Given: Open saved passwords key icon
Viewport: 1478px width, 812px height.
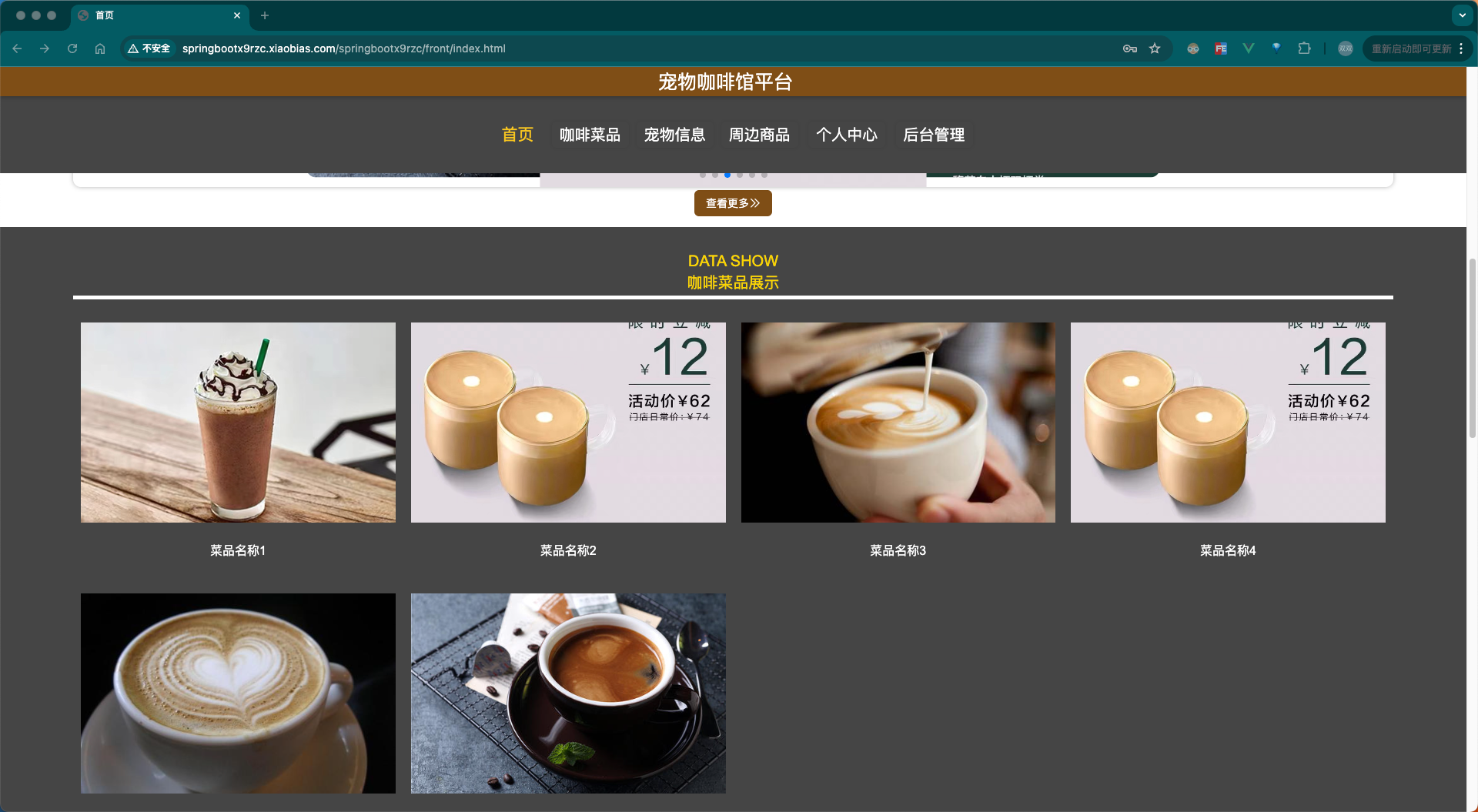Looking at the screenshot, I should coord(1130,48).
